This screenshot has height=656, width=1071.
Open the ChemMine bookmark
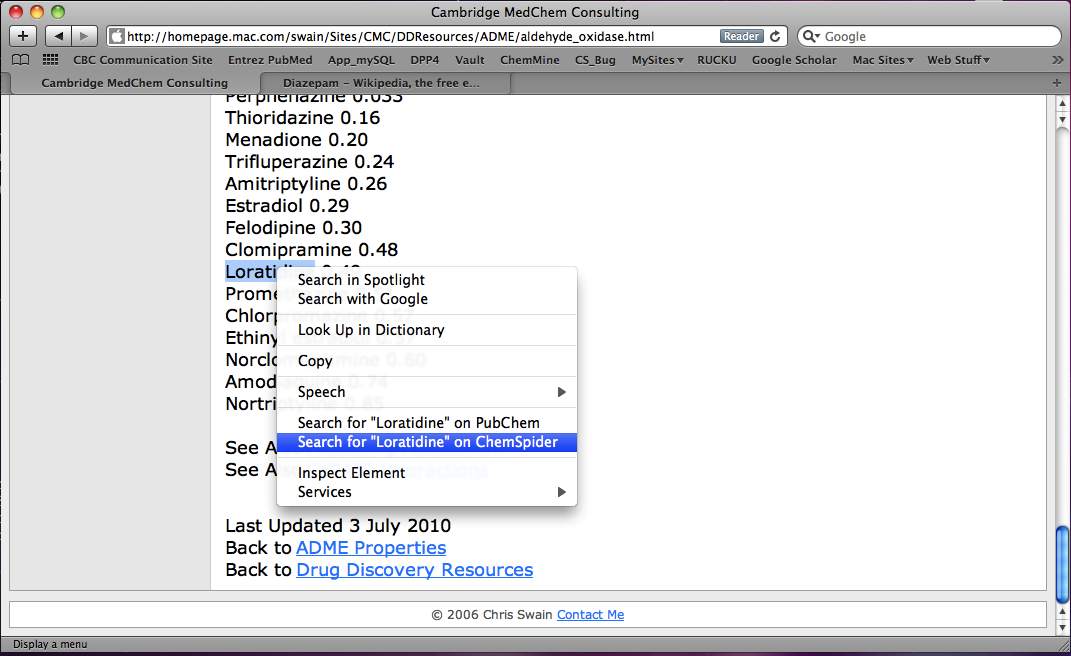pyautogui.click(x=529, y=60)
